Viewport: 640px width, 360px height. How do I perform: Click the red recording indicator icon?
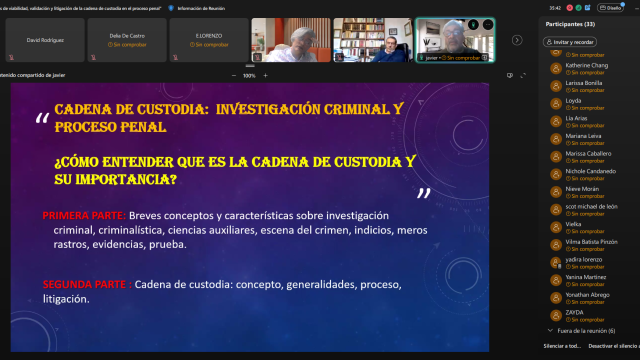570,8
